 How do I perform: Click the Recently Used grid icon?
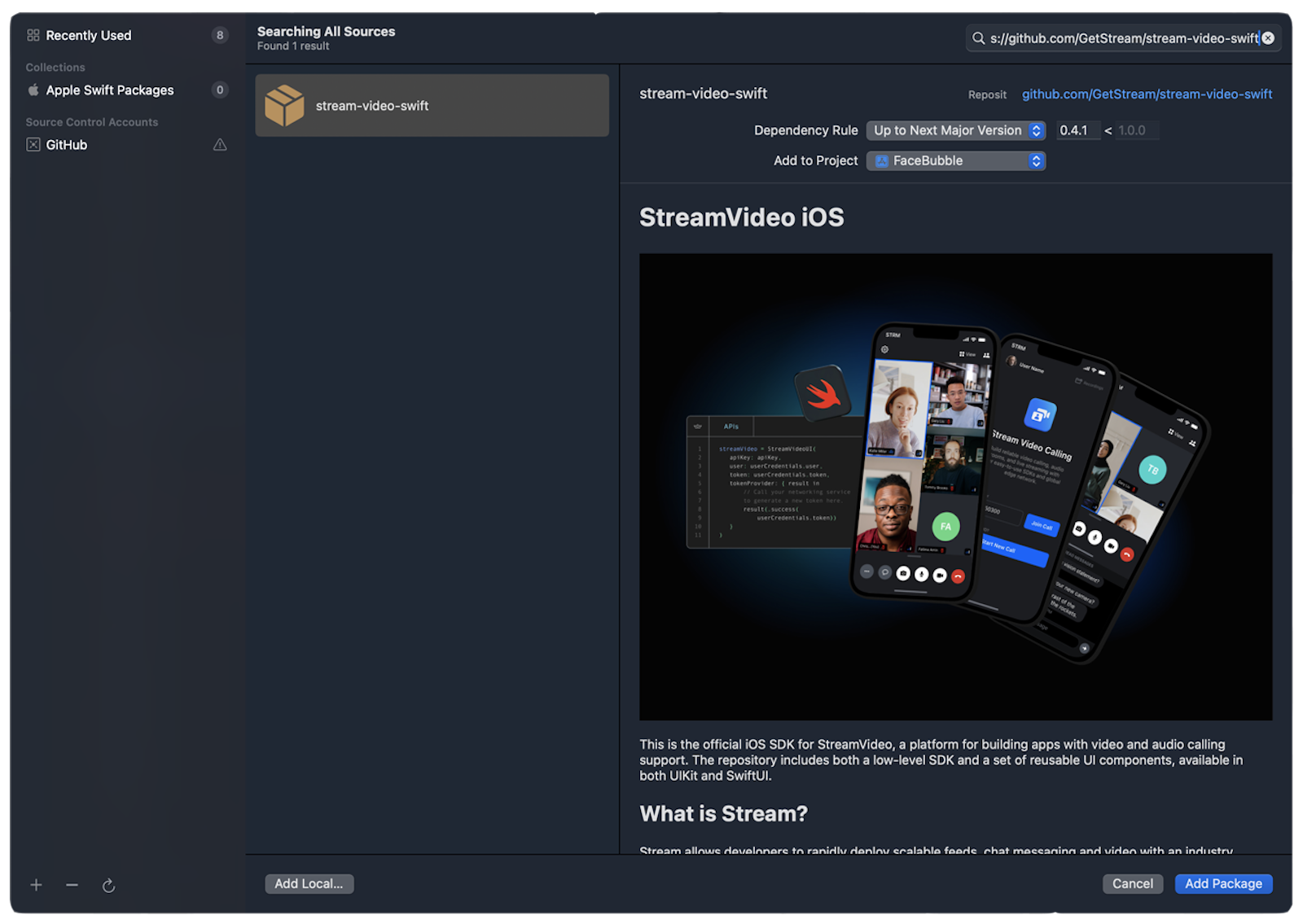pos(33,35)
